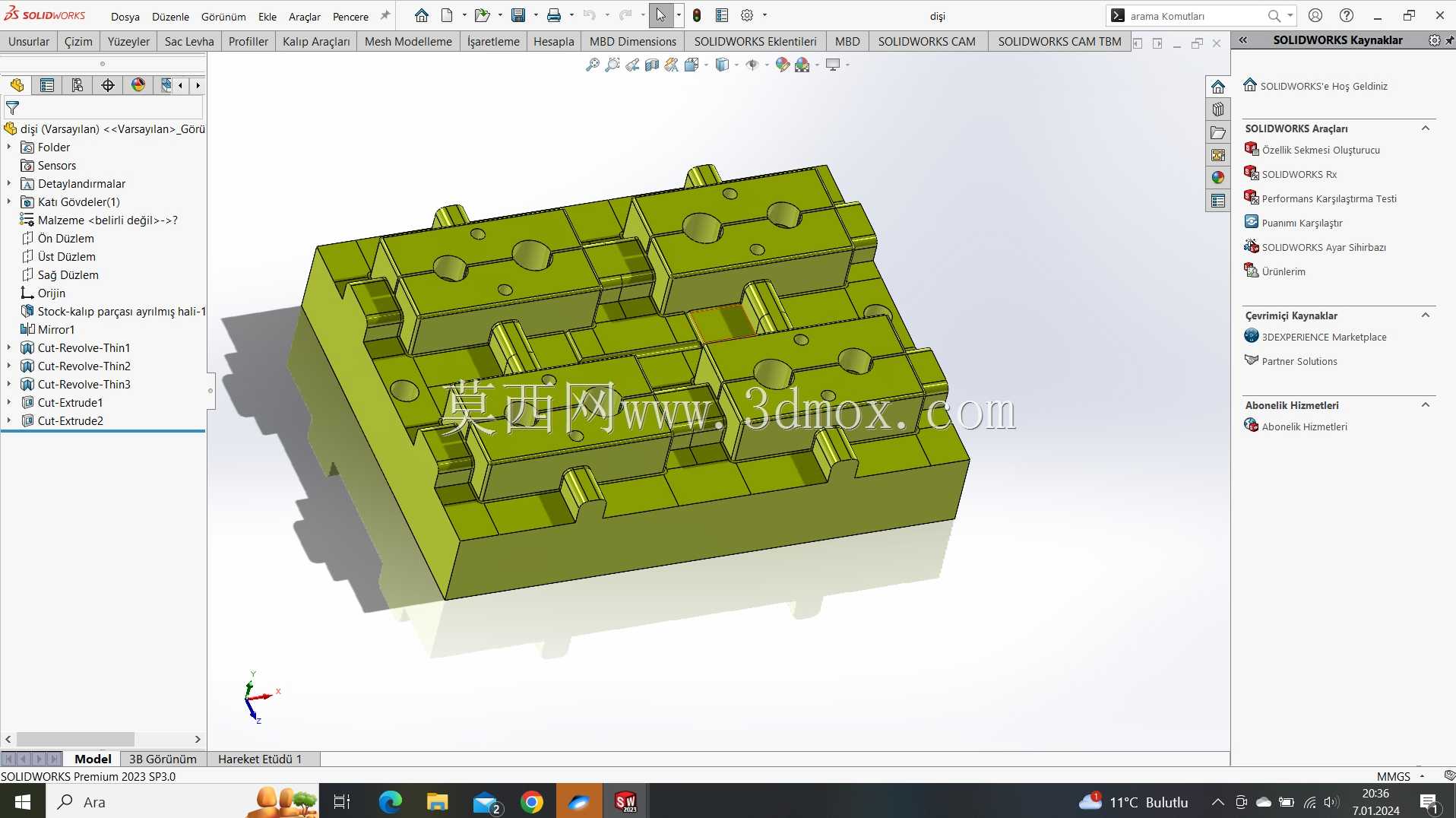Click the Edit Appearance icon

click(783, 65)
